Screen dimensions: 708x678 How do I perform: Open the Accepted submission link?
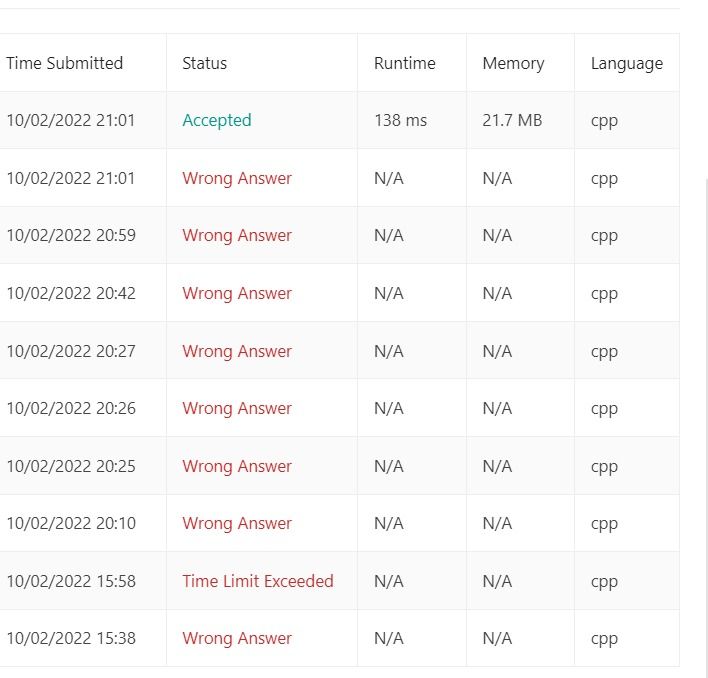pyautogui.click(x=217, y=121)
